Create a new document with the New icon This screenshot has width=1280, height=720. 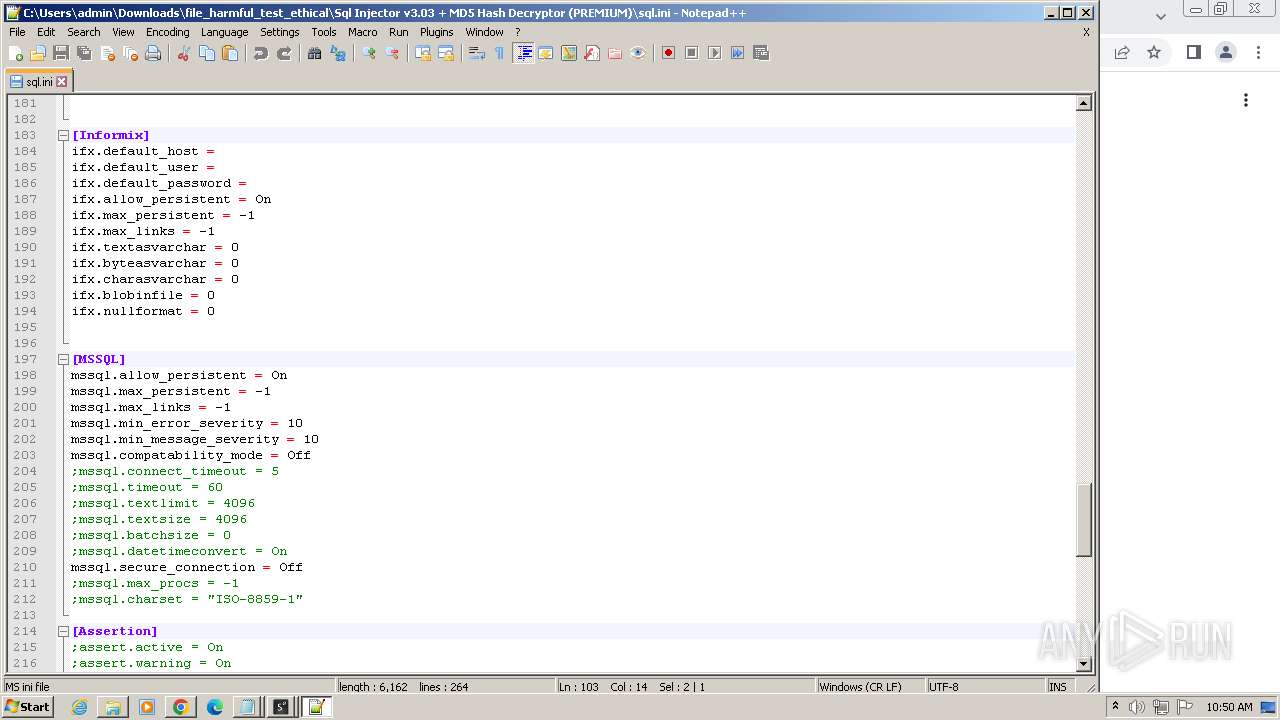pos(16,53)
